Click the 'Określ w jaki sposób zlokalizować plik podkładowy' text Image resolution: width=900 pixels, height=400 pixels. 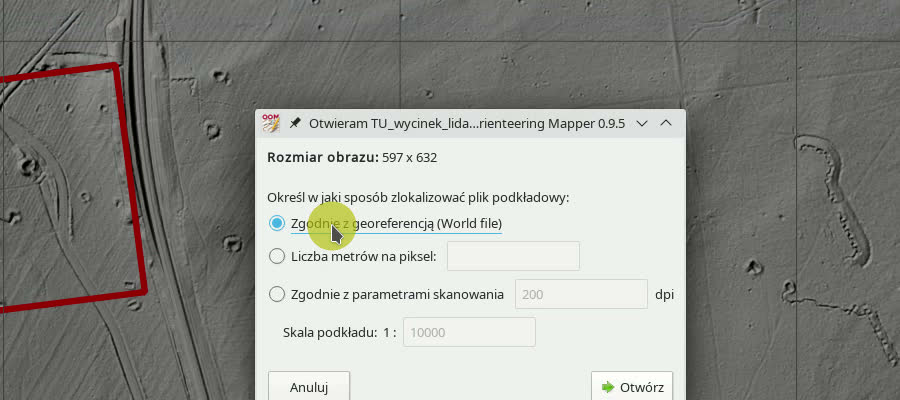pos(418,198)
